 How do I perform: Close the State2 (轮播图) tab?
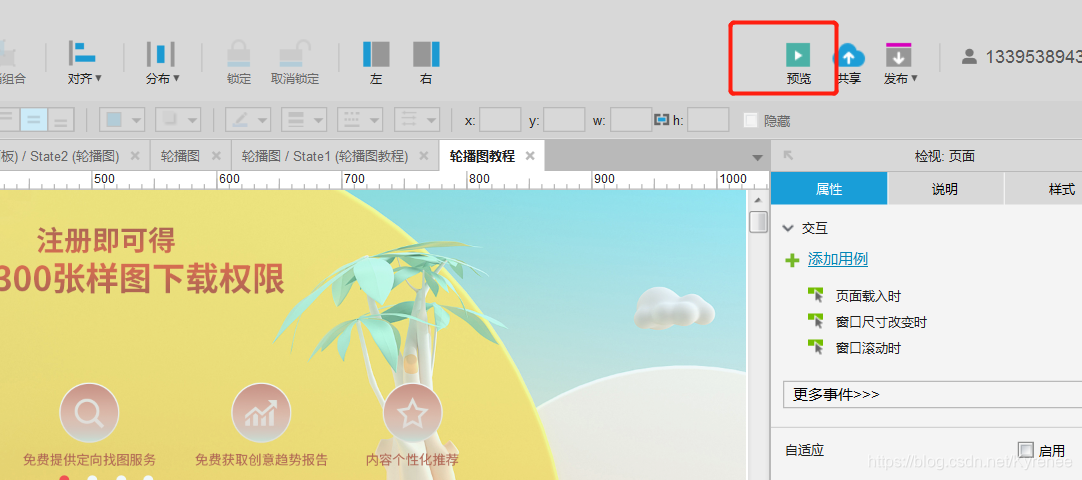click(x=135, y=156)
